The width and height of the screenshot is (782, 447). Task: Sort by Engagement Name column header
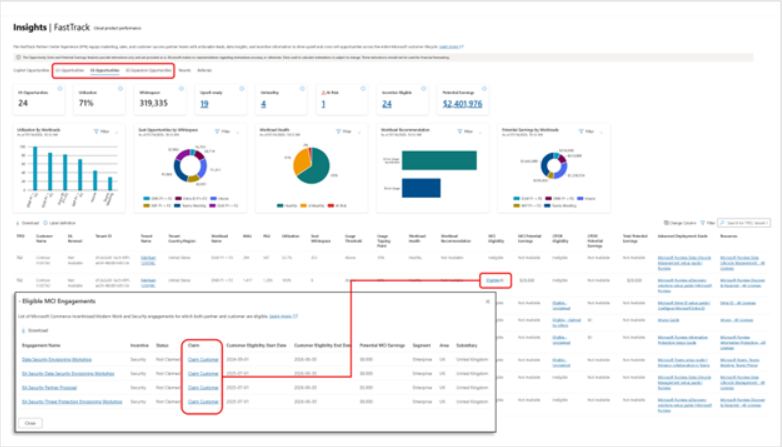(41, 345)
